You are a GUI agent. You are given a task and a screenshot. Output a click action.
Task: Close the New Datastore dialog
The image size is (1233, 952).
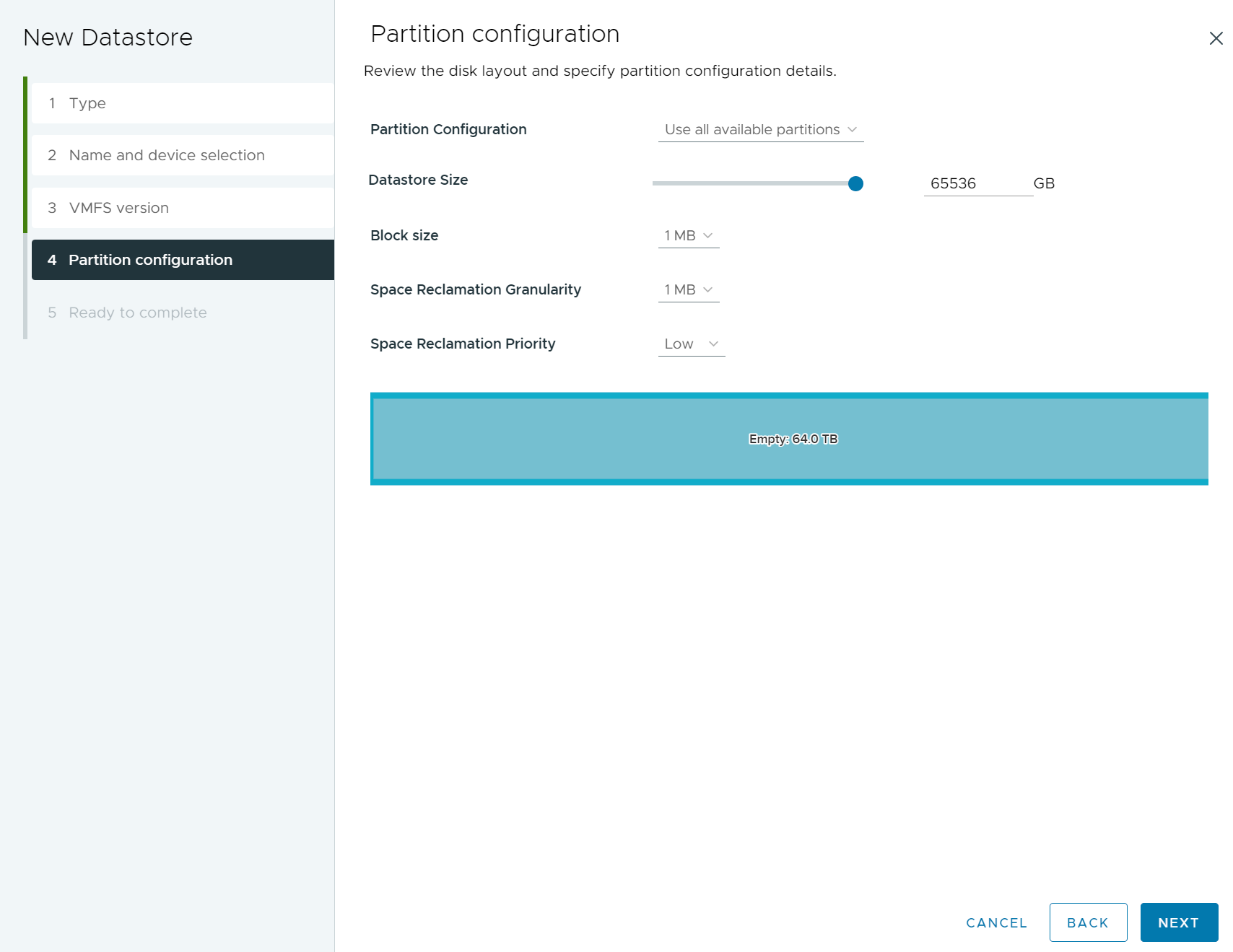[1216, 38]
